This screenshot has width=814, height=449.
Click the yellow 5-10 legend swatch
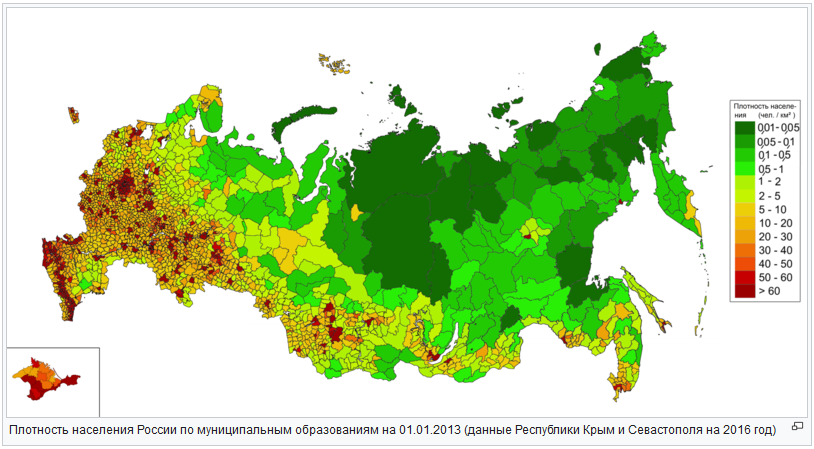[744, 209]
